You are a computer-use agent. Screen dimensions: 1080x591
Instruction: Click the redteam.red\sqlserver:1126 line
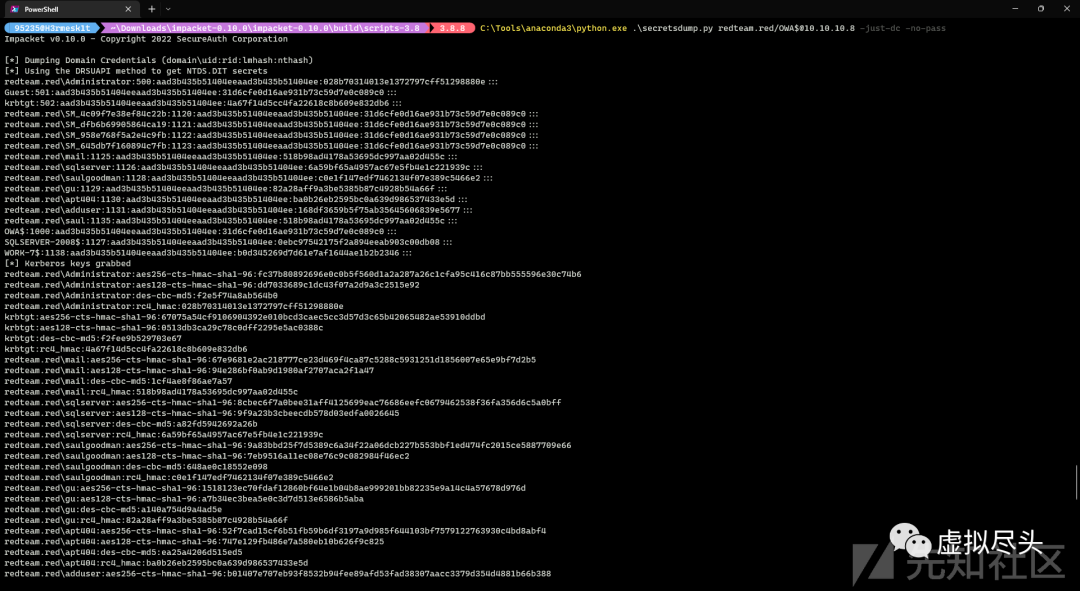click(243, 167)
